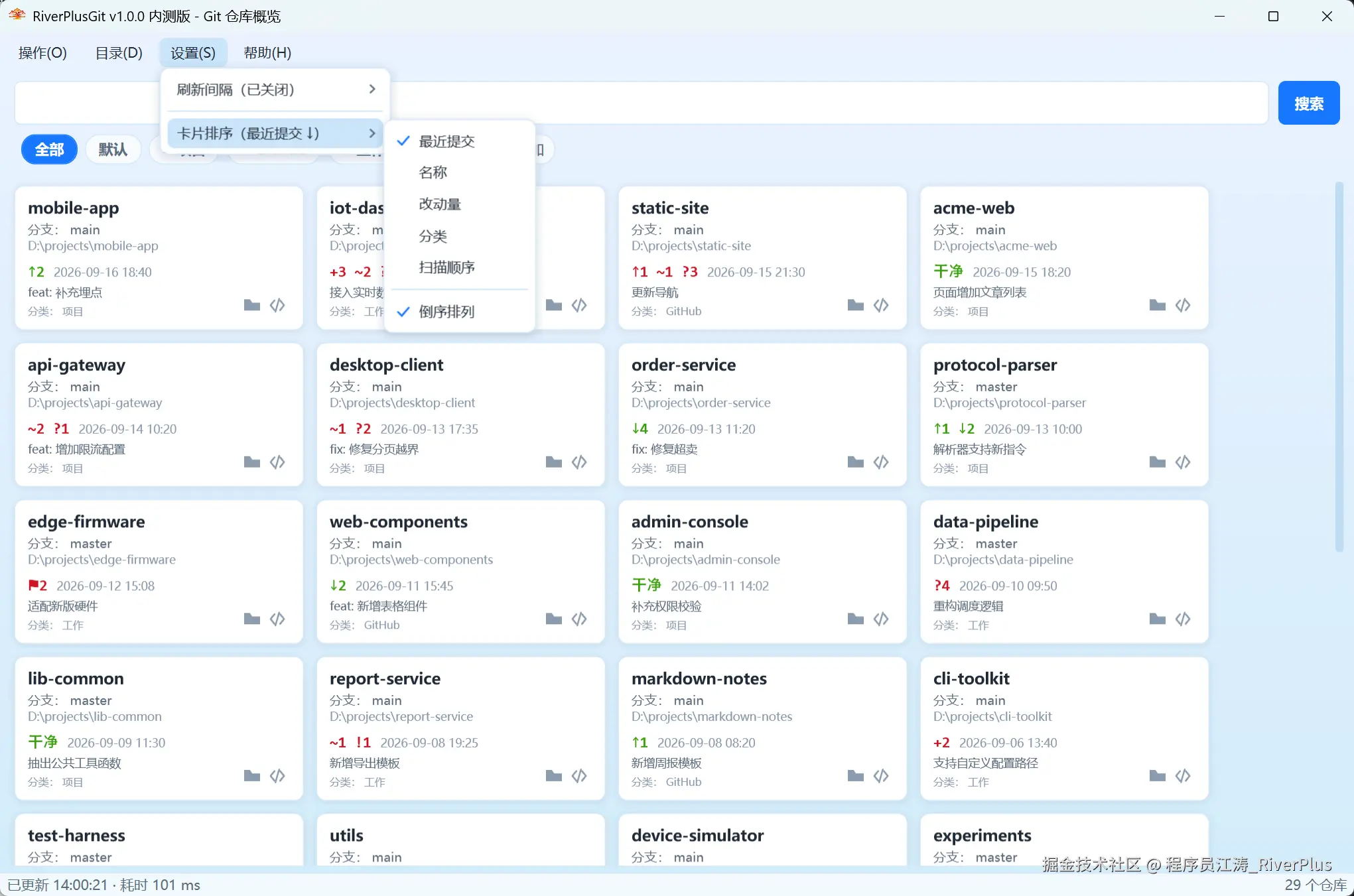
Task: Click code icon on web-components card
Action: pos(579,619)
